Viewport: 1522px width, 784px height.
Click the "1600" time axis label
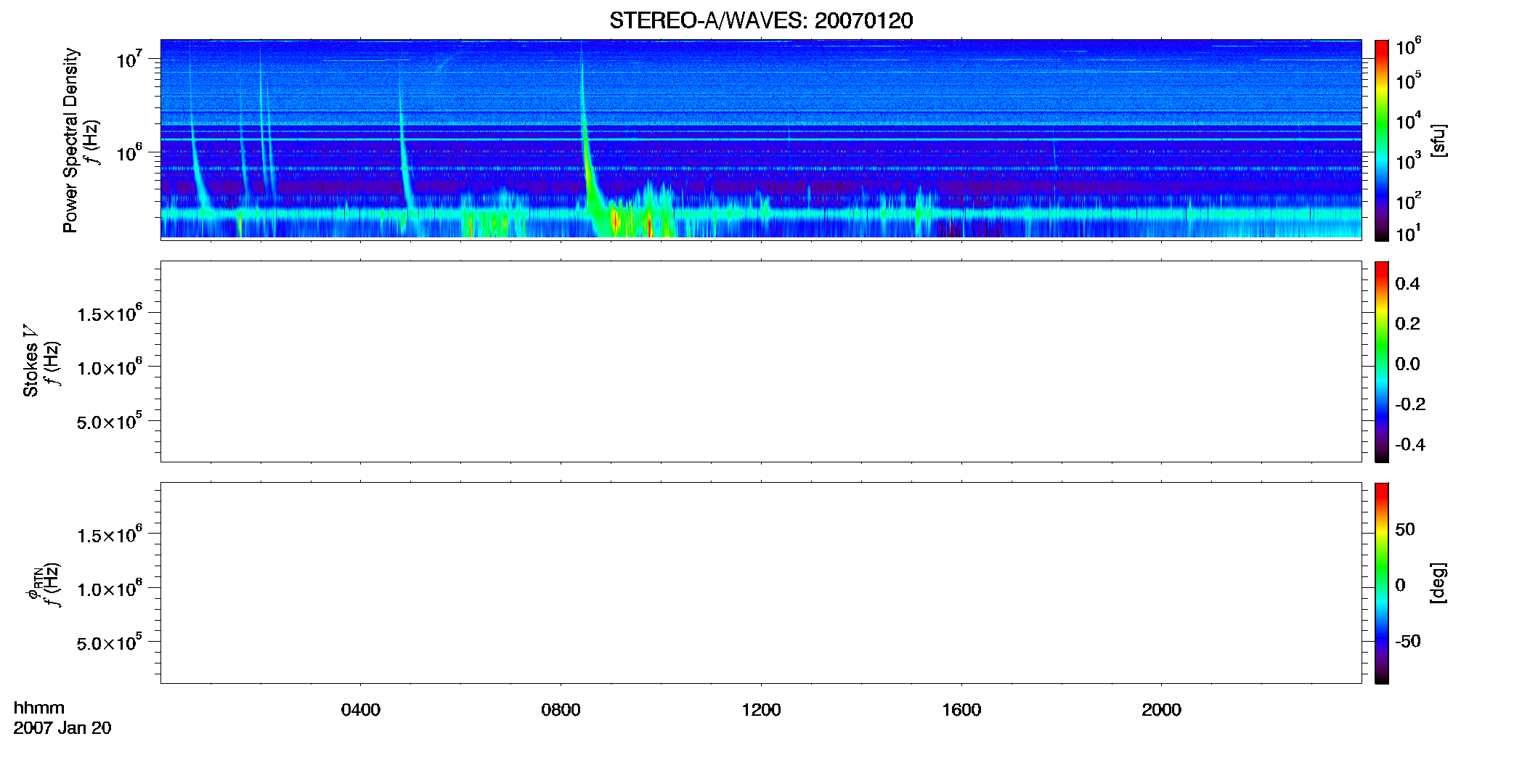tap(961, 710)
